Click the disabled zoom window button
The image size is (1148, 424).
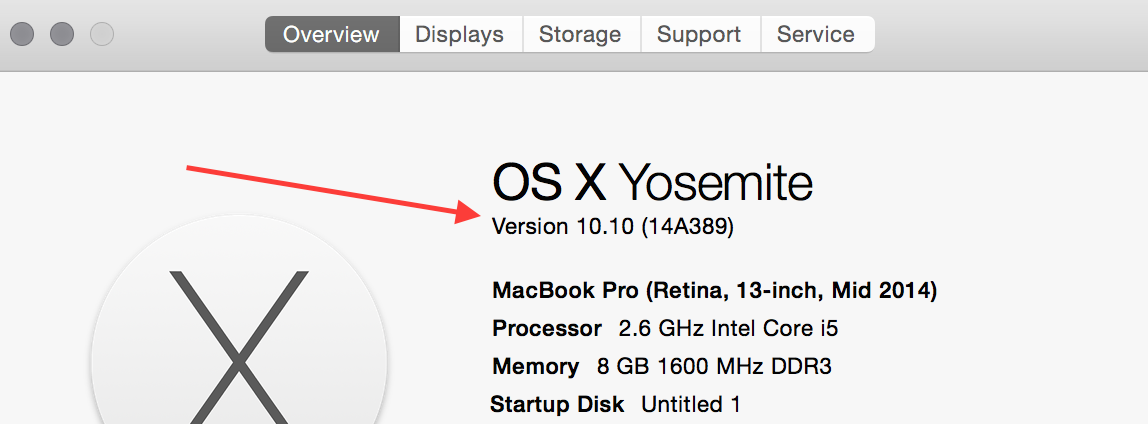click(102, 35)
